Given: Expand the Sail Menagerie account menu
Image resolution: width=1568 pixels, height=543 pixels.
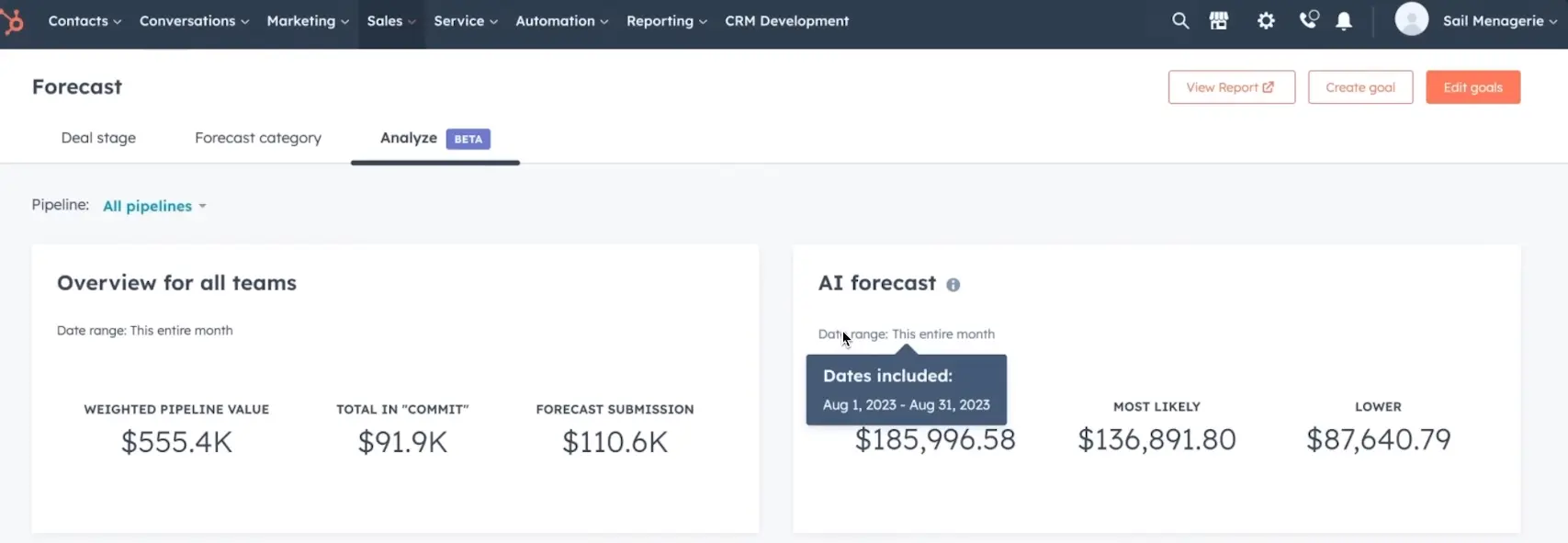Looking at the screenshot, I should [1499, 21].
